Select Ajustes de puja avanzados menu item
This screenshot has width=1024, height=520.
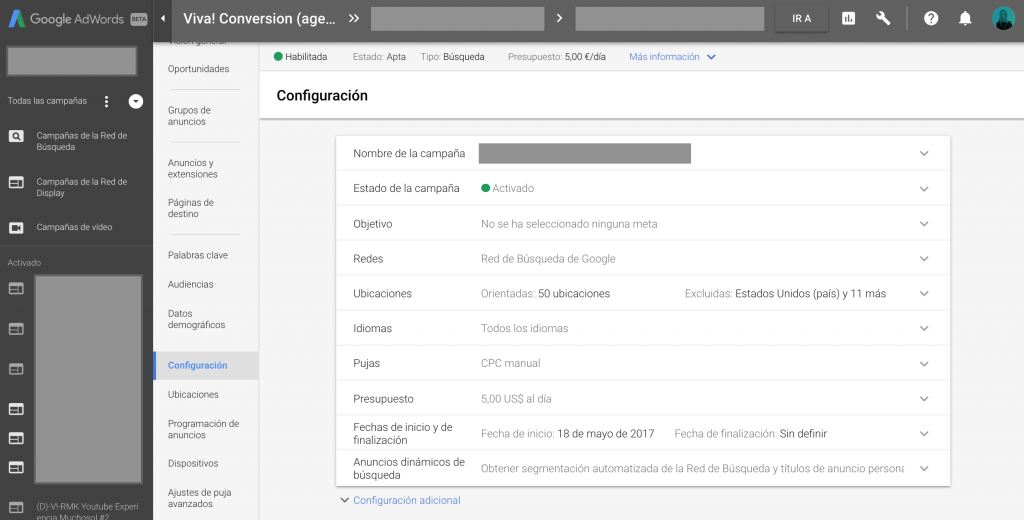pyautogui.click(x=200, y=498)
